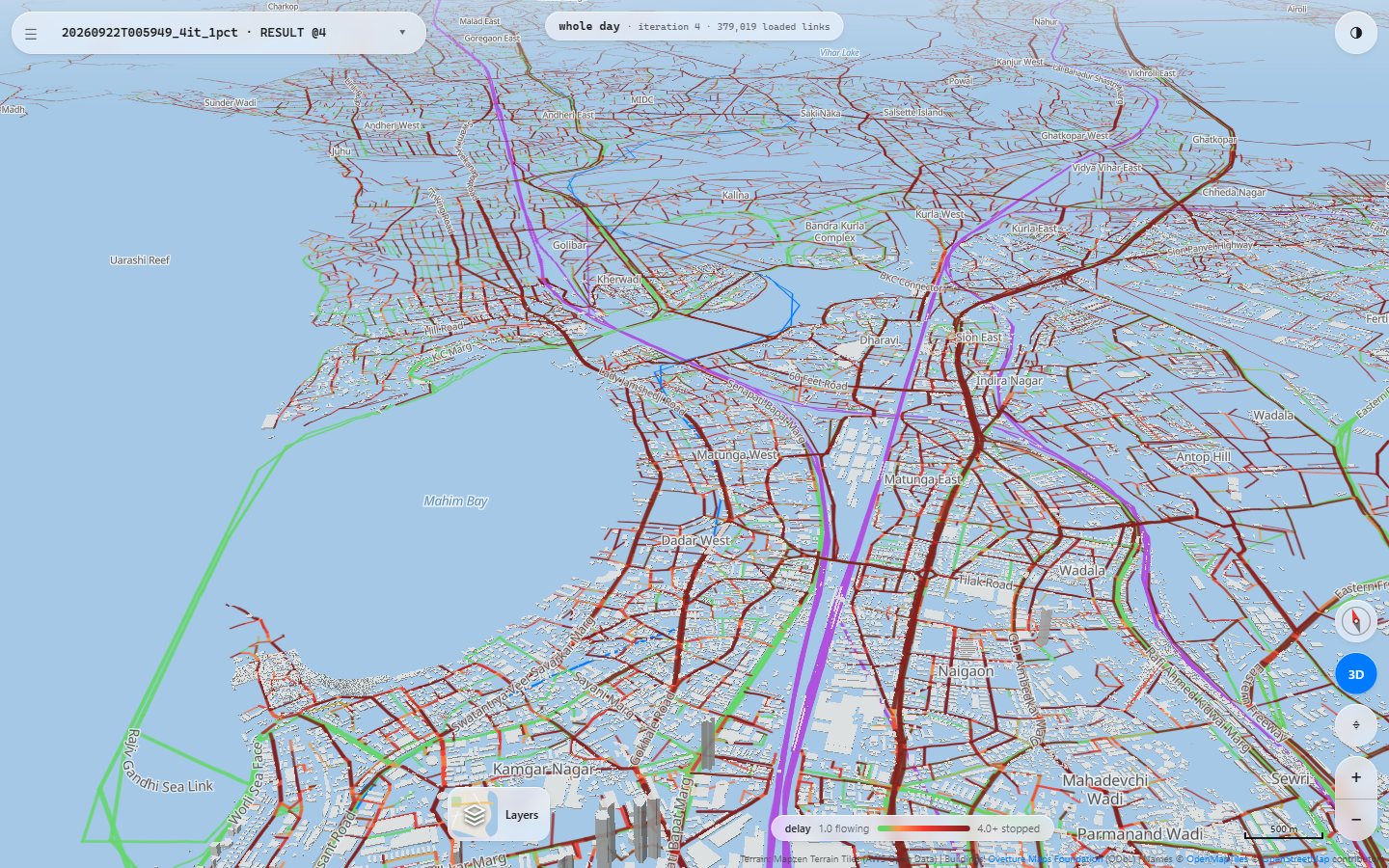The width and height of the screenshot is (1389, 868).
Task: Open the Overture Maps Foundation attribution link
Action: pyautogui.click(x=1045, y=858)
